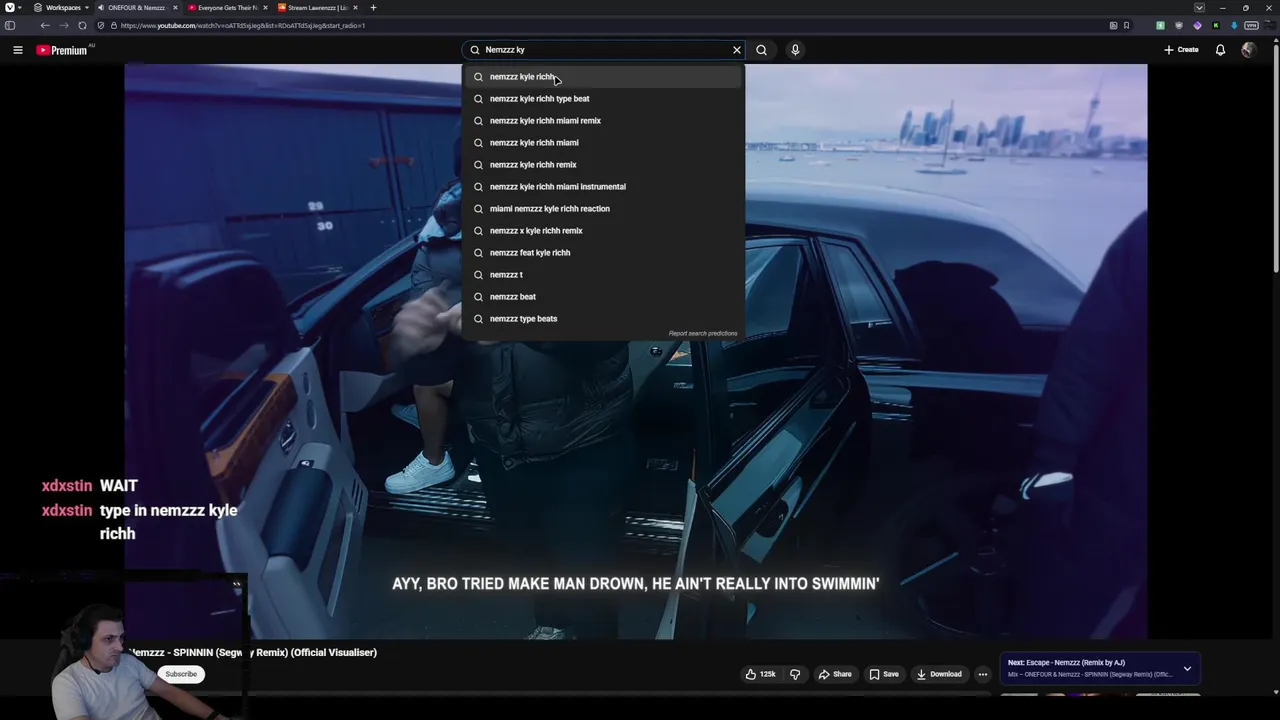This screenshot has height=720, width=1280.
Task: Run search with the magnifier button
Action: click(x=762, y=50)
